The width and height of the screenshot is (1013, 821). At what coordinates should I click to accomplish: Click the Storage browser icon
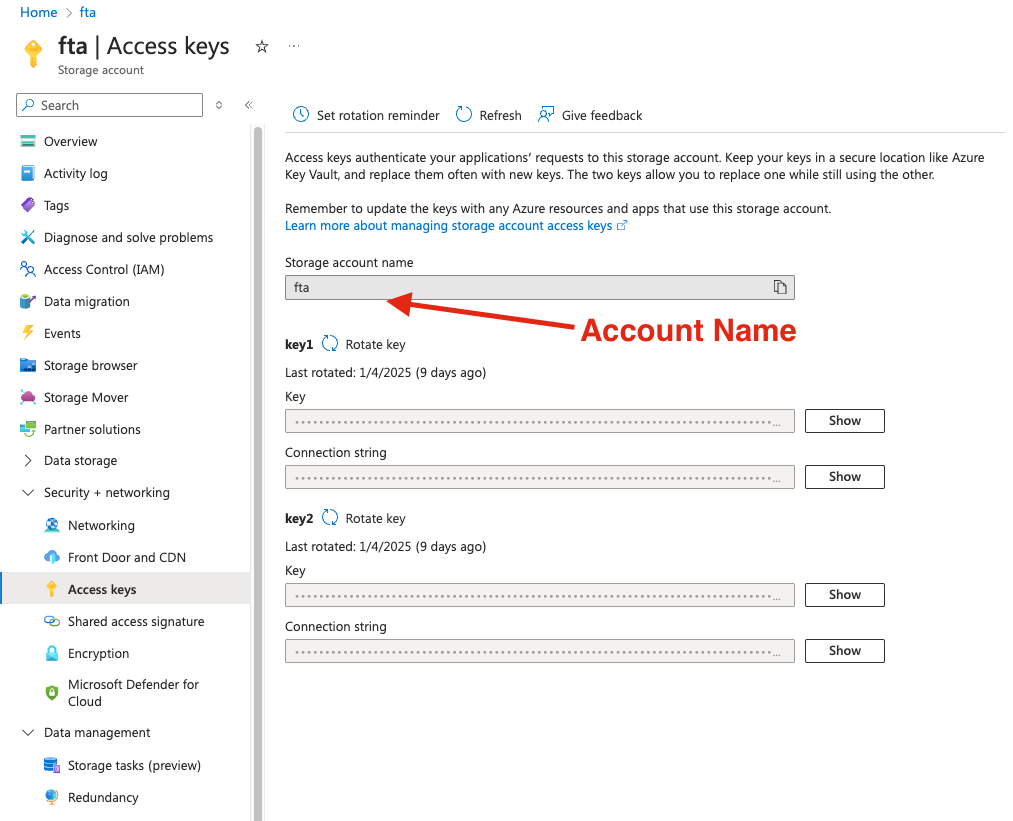pyautogui.click(x=28, y=366)
